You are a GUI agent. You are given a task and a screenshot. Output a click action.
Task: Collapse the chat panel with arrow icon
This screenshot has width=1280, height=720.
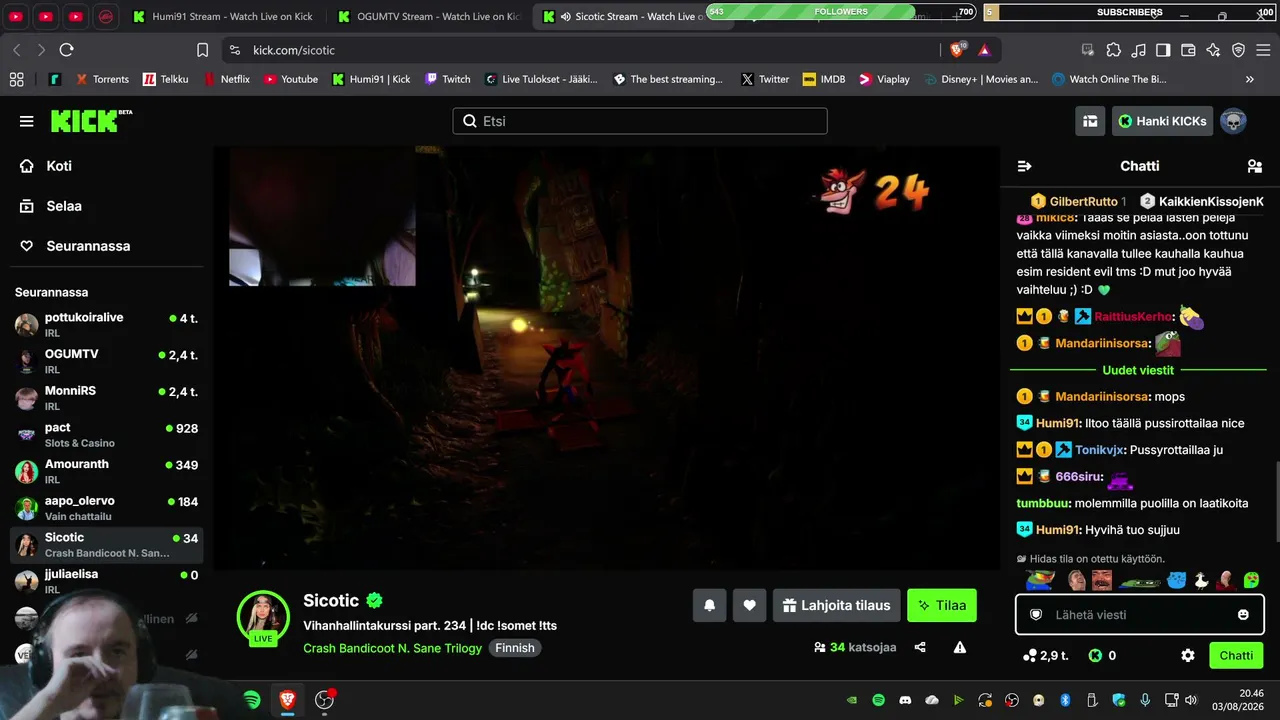1024,166
